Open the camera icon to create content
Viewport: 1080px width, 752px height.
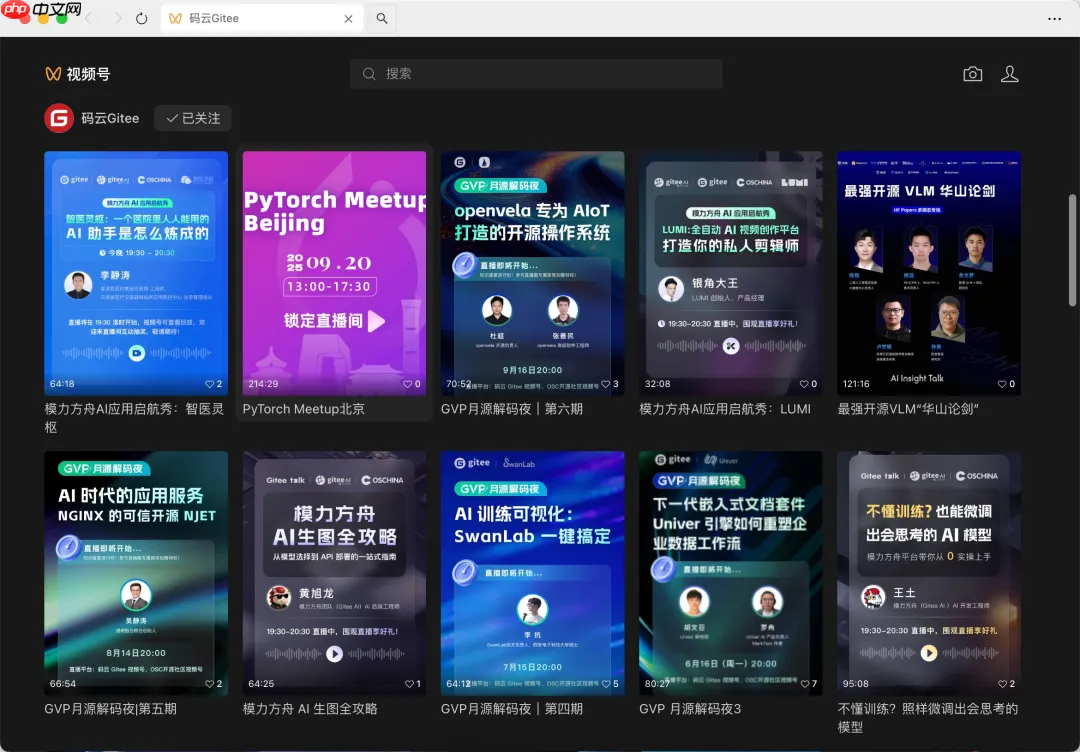[x=972, y=73]
